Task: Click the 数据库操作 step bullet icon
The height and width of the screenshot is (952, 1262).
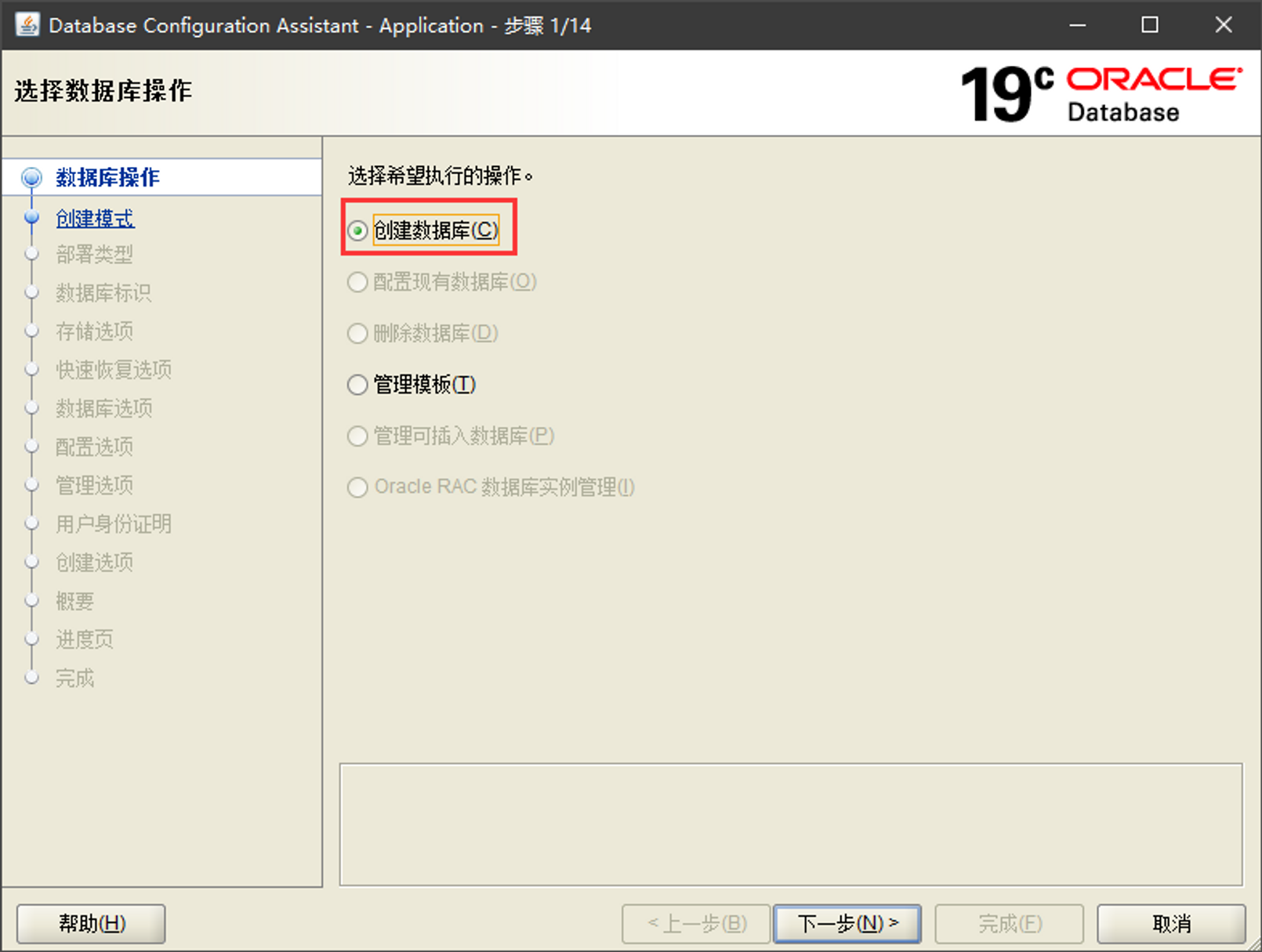Action: tap(31, 178)
